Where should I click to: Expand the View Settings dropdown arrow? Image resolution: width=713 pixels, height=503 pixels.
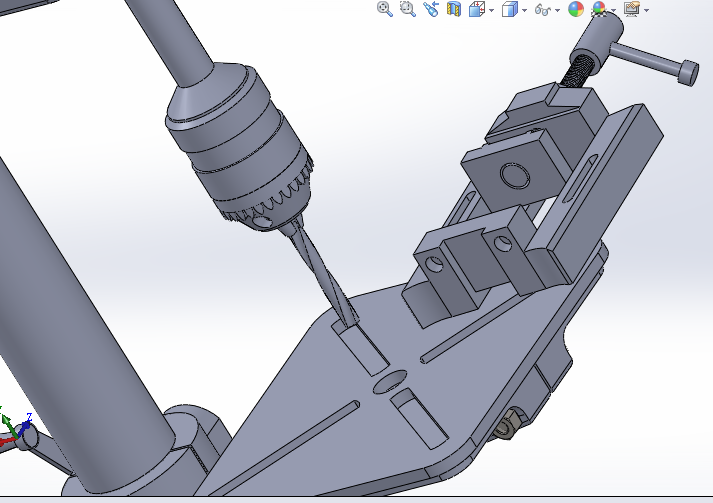pyautogui.click(x=646, y=10)
